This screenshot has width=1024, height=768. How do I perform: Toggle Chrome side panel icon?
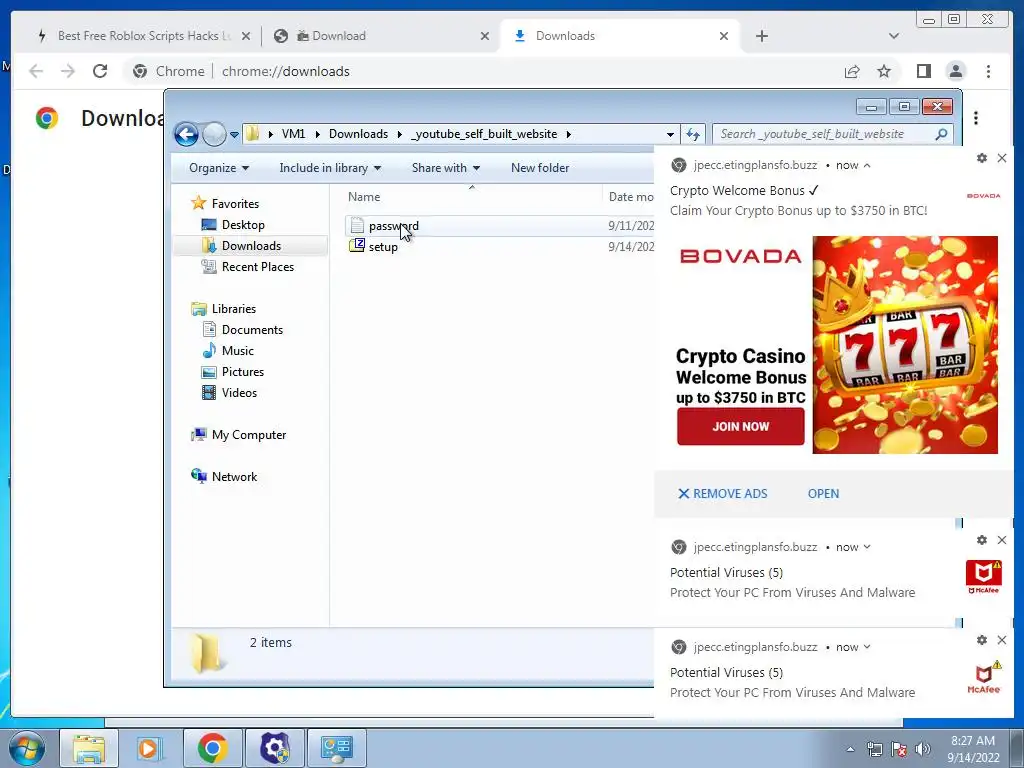coord(923,71)
